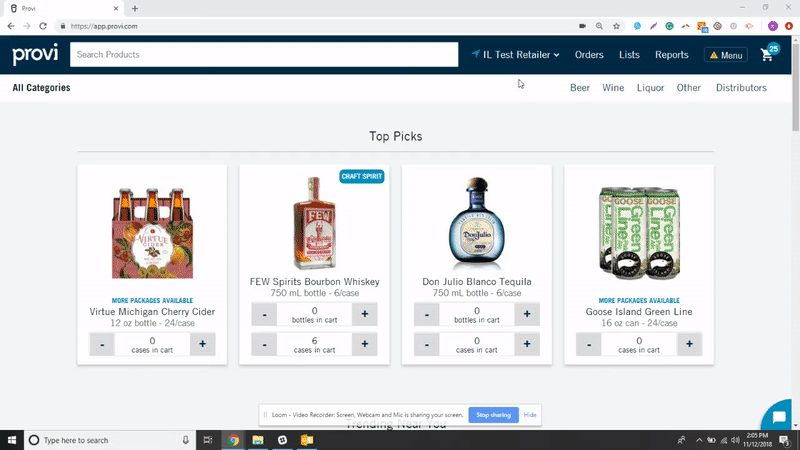The width and height of the screenshot is (800, 450).
Task: Open the taskbar volume icon
Action: coord(735,440)
